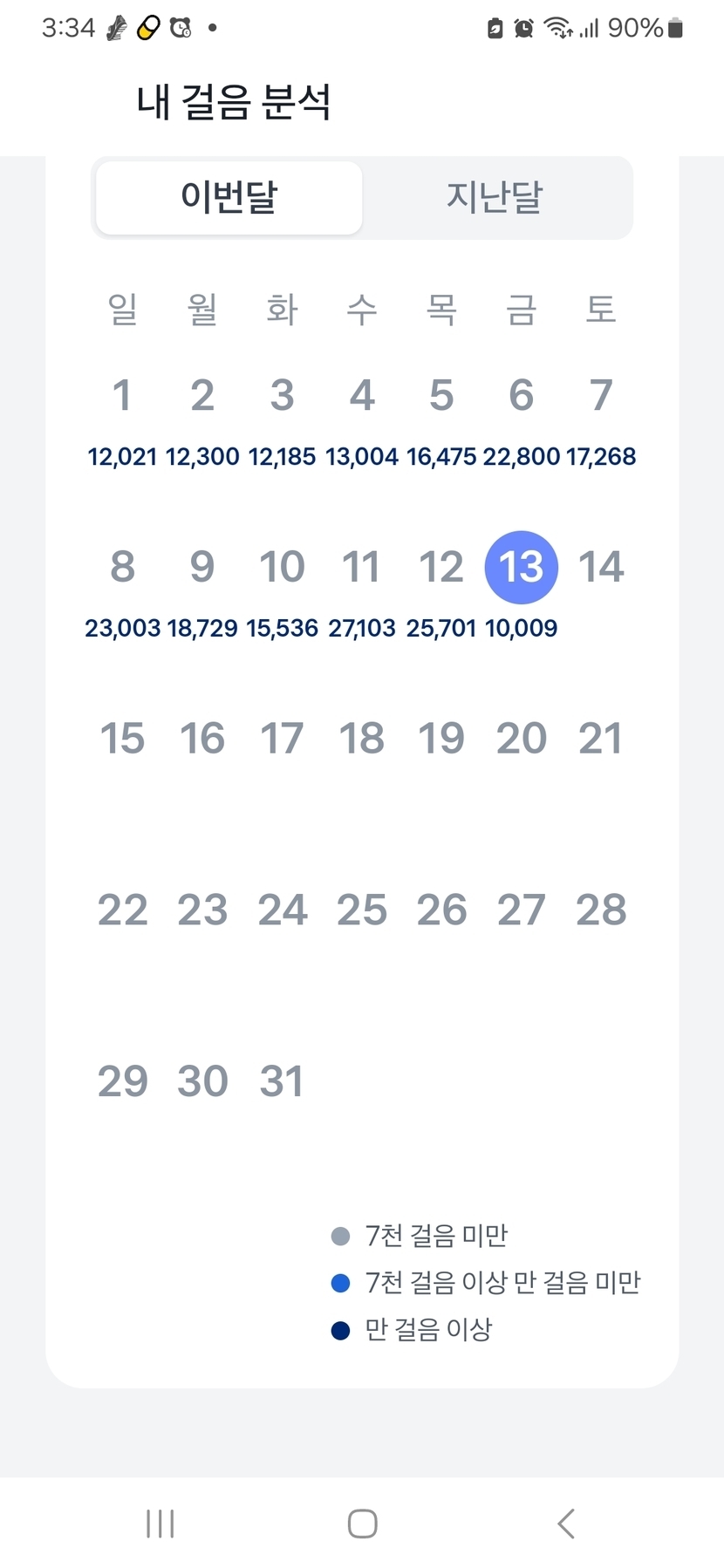
Task: Tap the alarm icon in status bar
Action: pyautogui.click(x=523, y=29)
